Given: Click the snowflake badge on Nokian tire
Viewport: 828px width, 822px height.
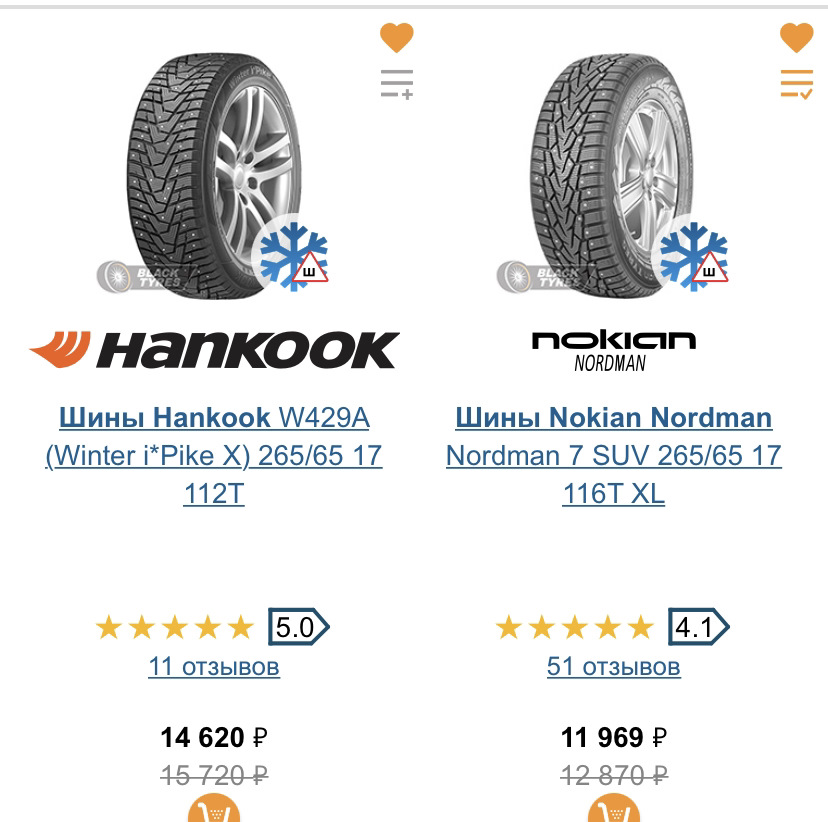Looking at the screenshot, I should (x=693, y=255).
